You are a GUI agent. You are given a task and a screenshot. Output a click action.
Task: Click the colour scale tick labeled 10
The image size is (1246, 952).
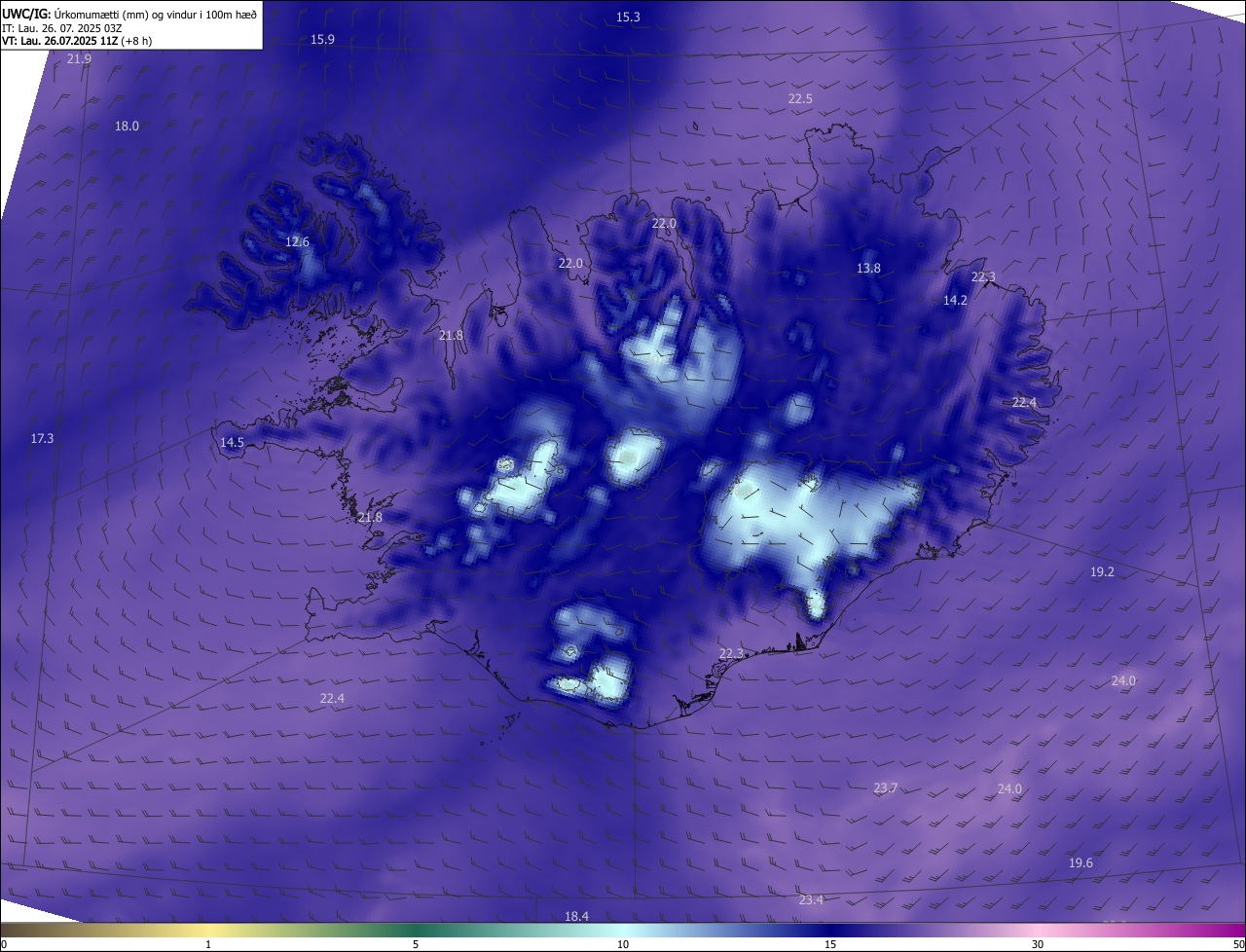point(623,944)
